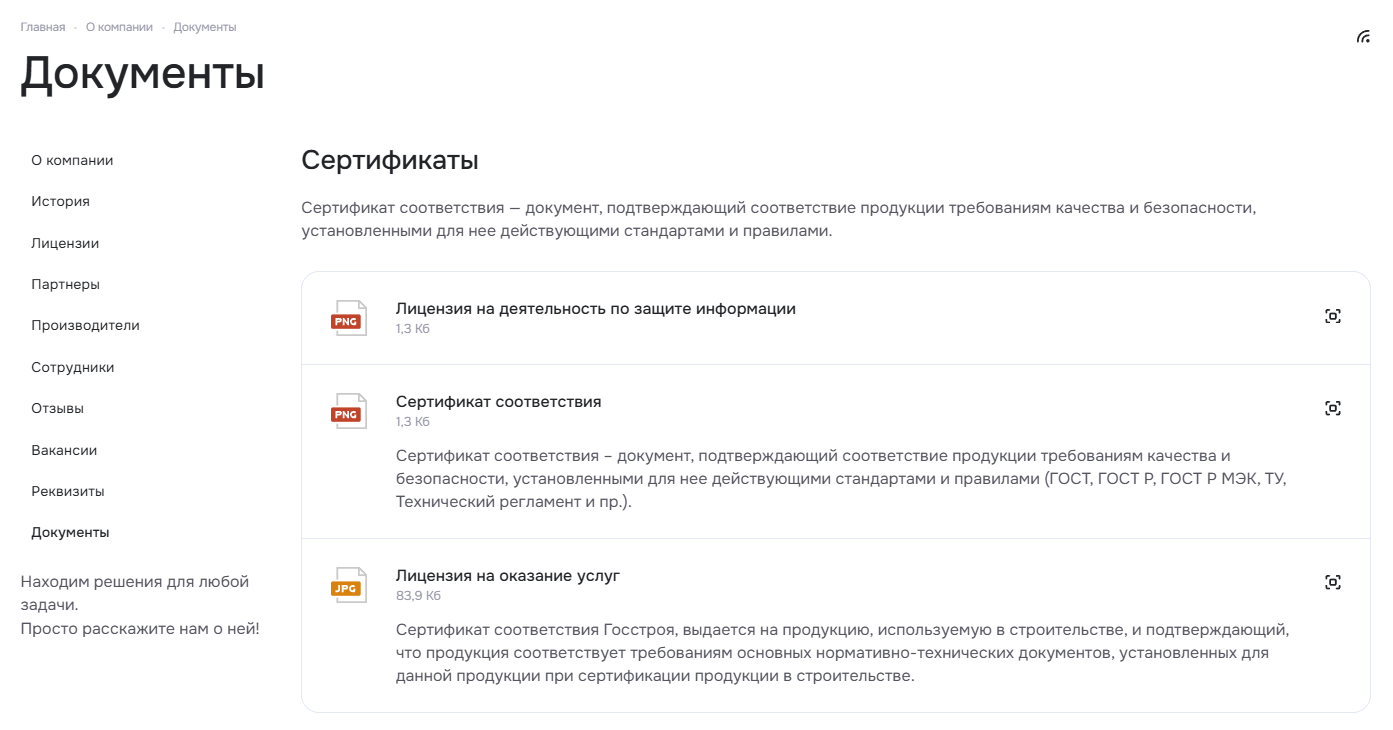Click the PNG file icon of information protection license
Image resolution: width=1393 pixels, height=730 pixels.
pos(348,318)
